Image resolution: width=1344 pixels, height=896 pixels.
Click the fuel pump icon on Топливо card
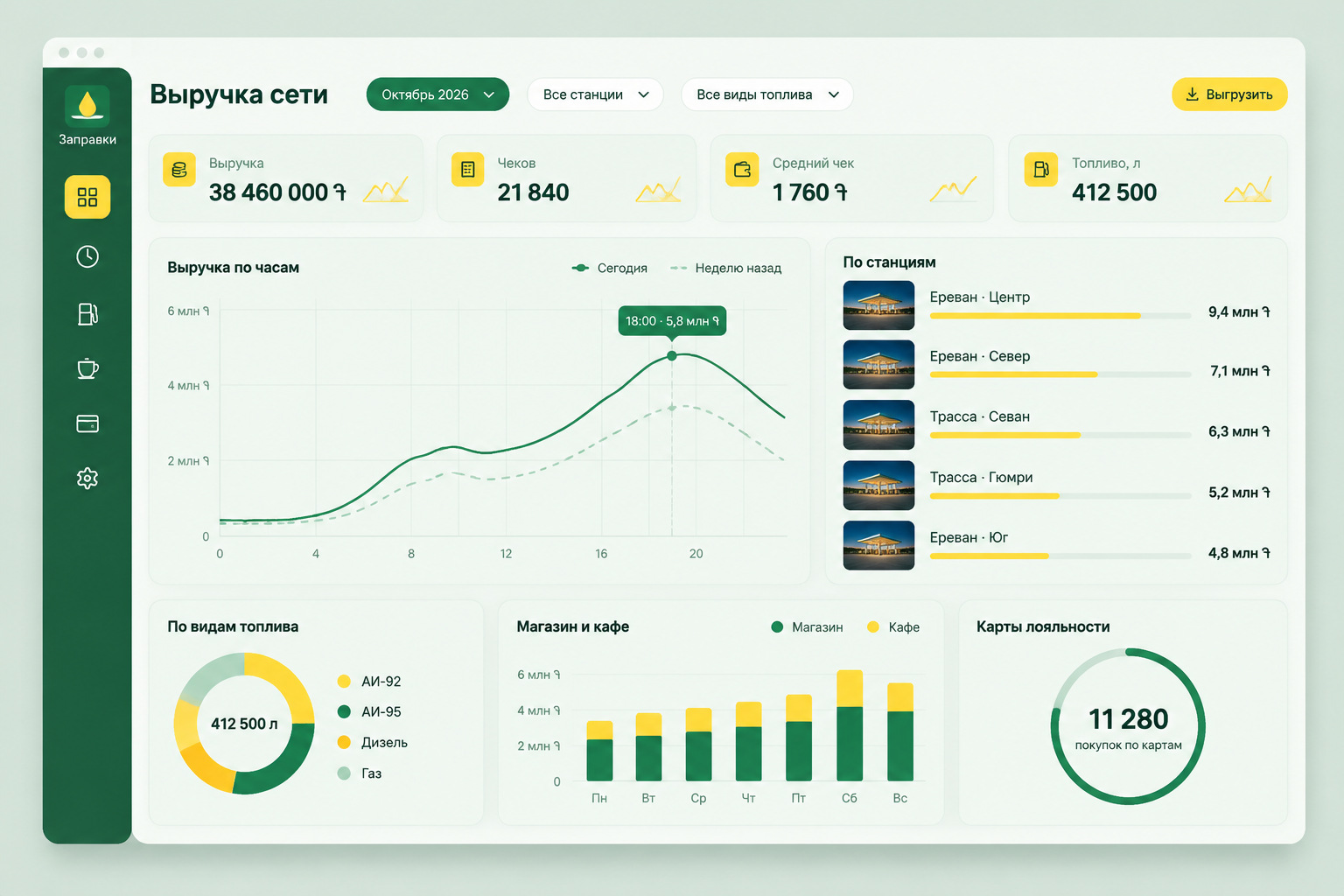coord(1041,170)
